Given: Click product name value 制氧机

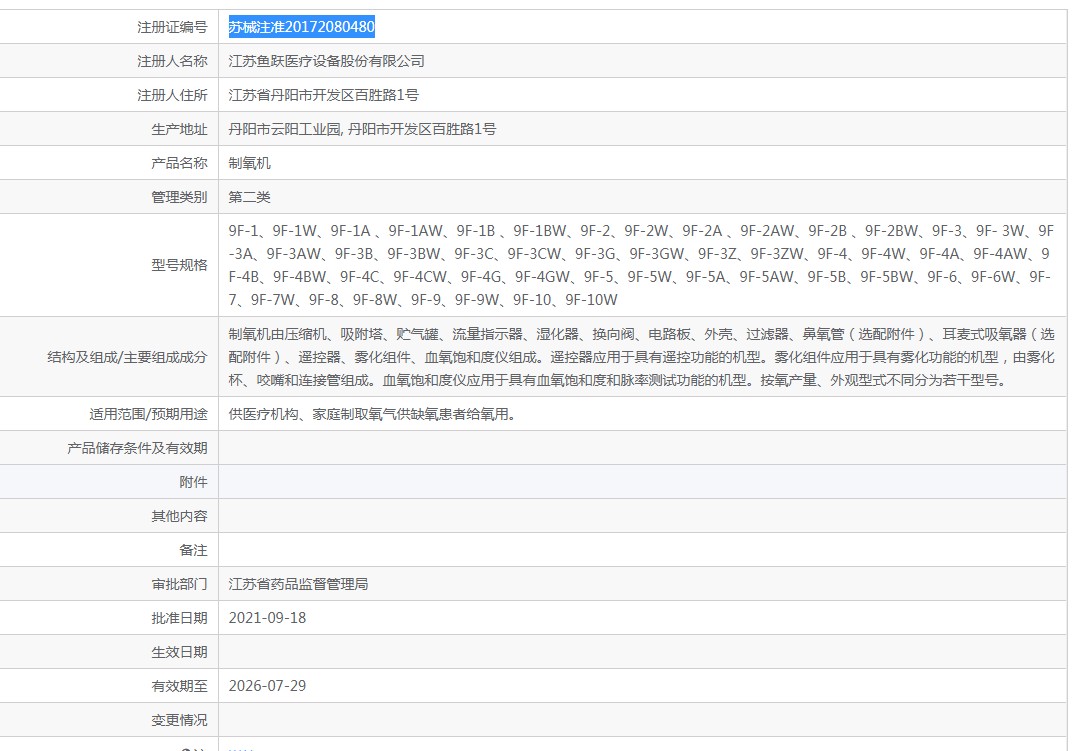Looking at the screenshot, I should (250, 163).
